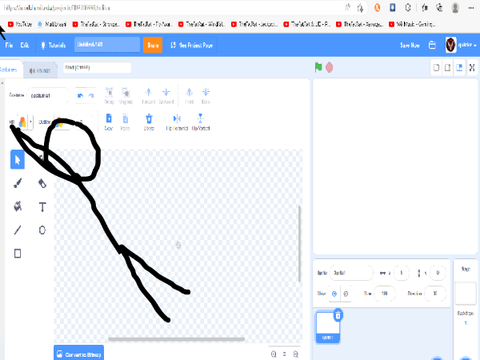Image resolution: width=480 pixels, height=360 pixels.
Task: Switch to the Sounds tab
Action: coord(40,70)
